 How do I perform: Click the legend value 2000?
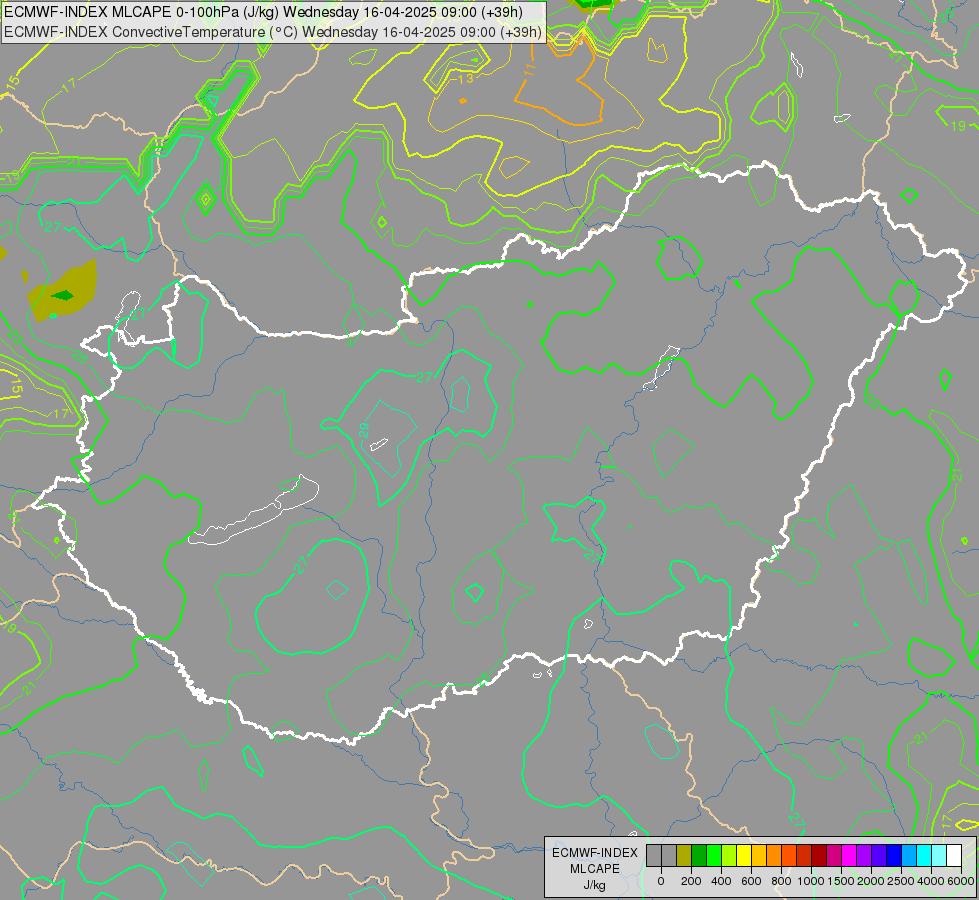(871, 881)
